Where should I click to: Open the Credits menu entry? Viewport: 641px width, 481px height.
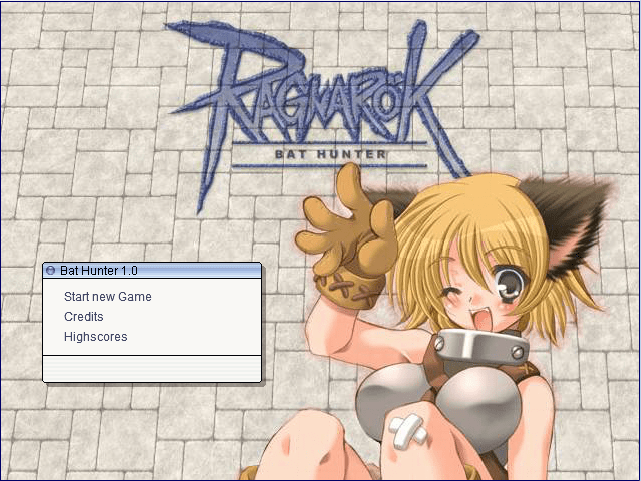83,317
